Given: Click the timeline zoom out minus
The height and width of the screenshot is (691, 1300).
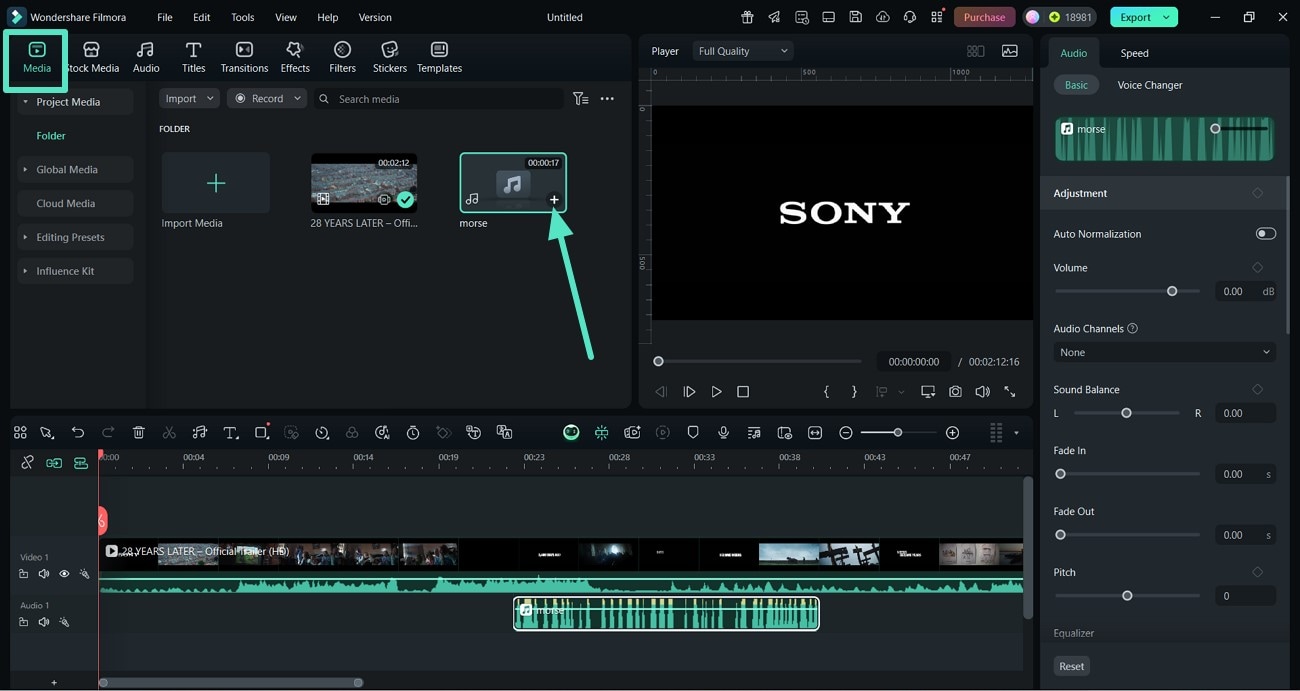Looking at the screenshot, I should click(x=846, y=432).
